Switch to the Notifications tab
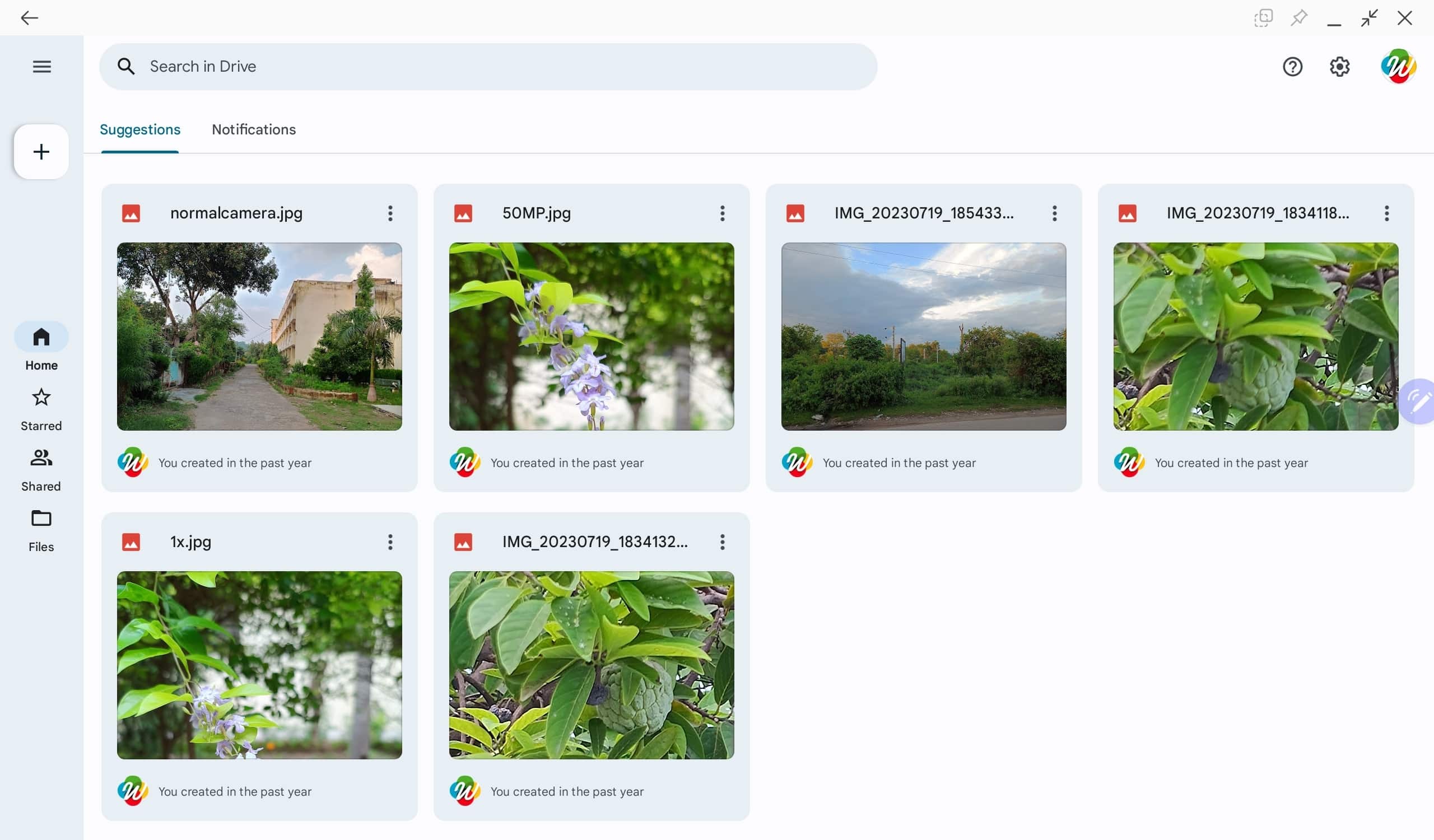 click(254, 129)
